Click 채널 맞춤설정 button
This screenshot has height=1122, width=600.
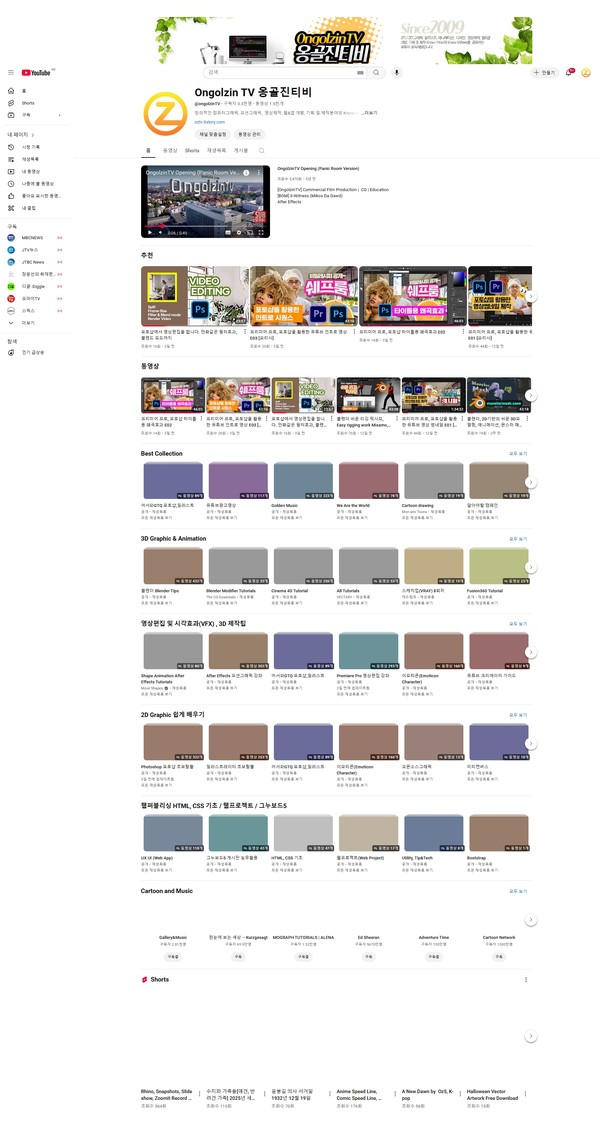(213, 134)
